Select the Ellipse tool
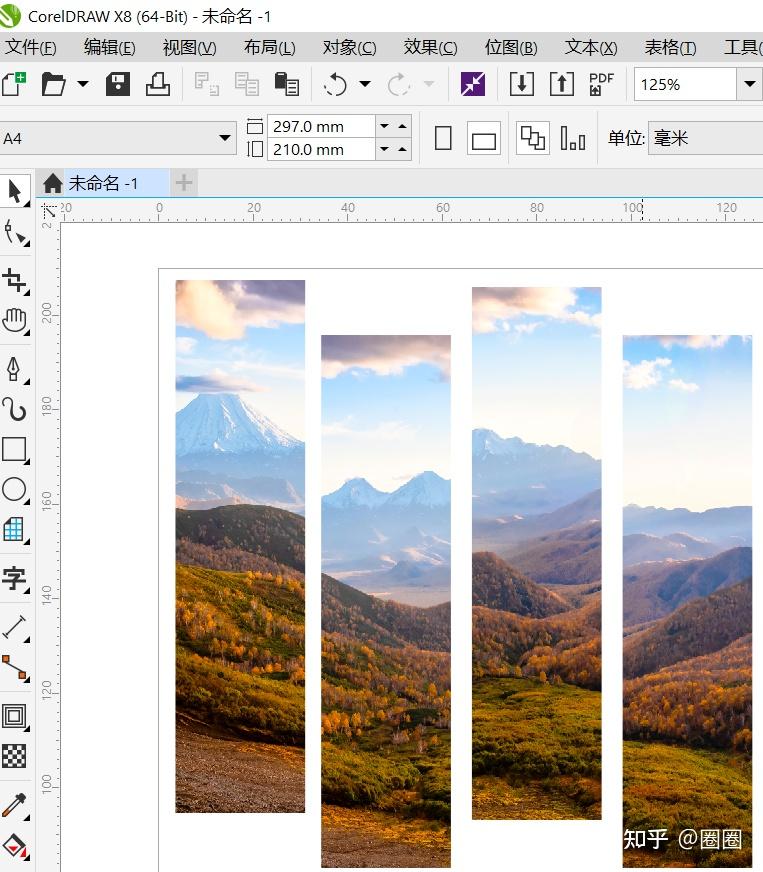Screen dimensions: 763x872 click(x=15, y=490)
